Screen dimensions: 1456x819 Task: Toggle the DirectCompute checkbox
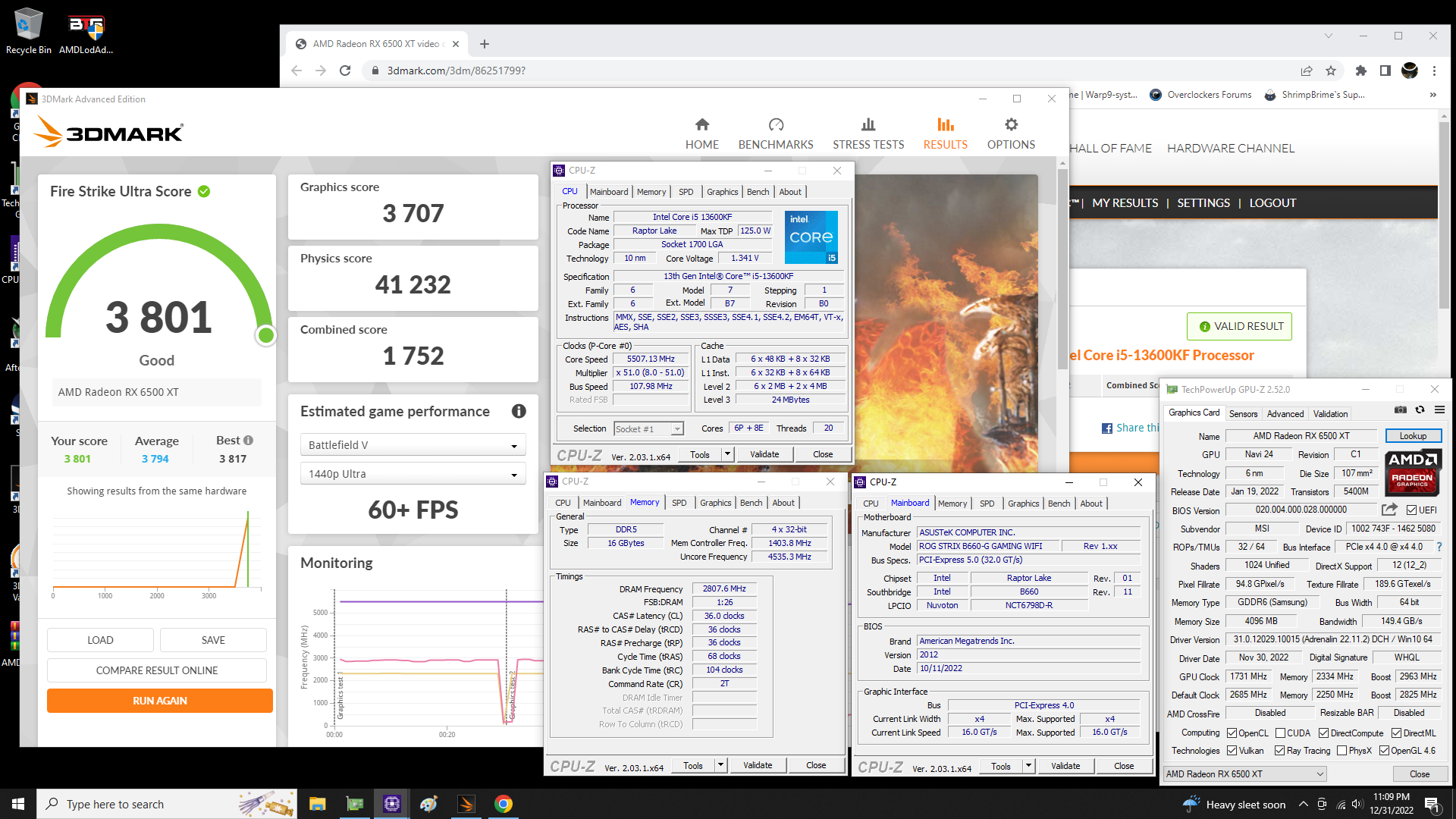click(1323, 733)
